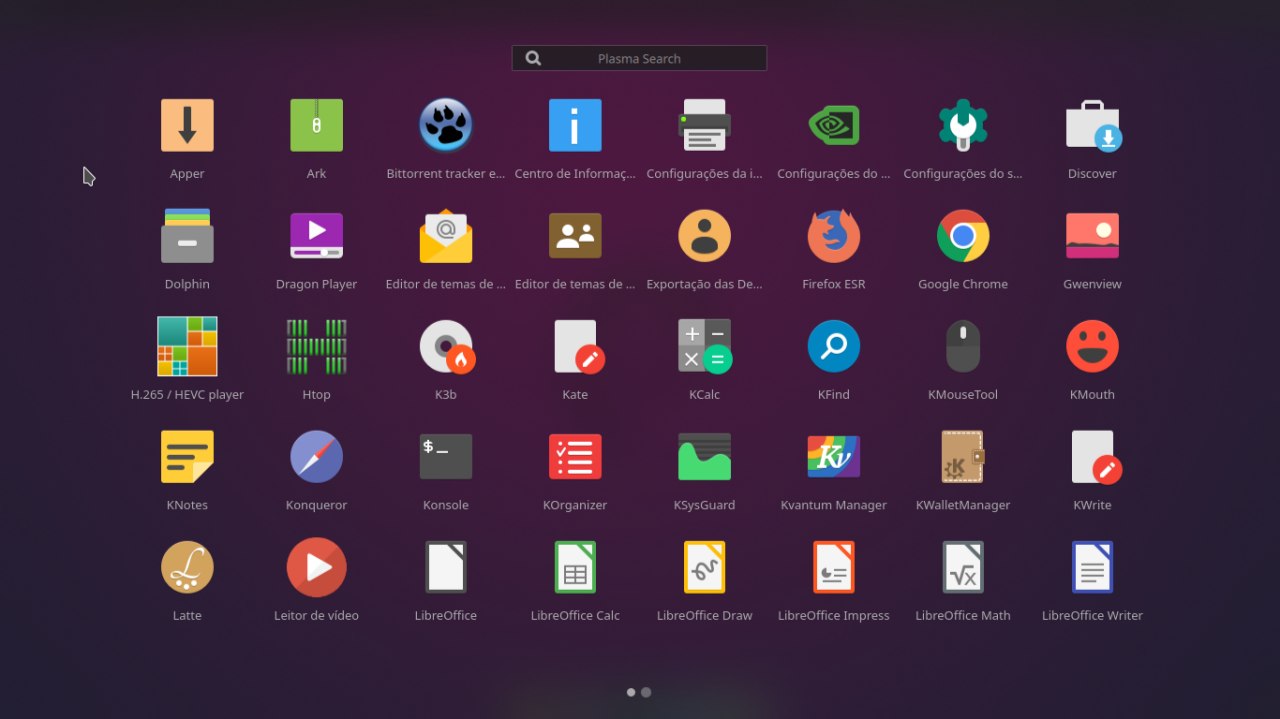Select the first page indicator dot

[x=631, y=692]
